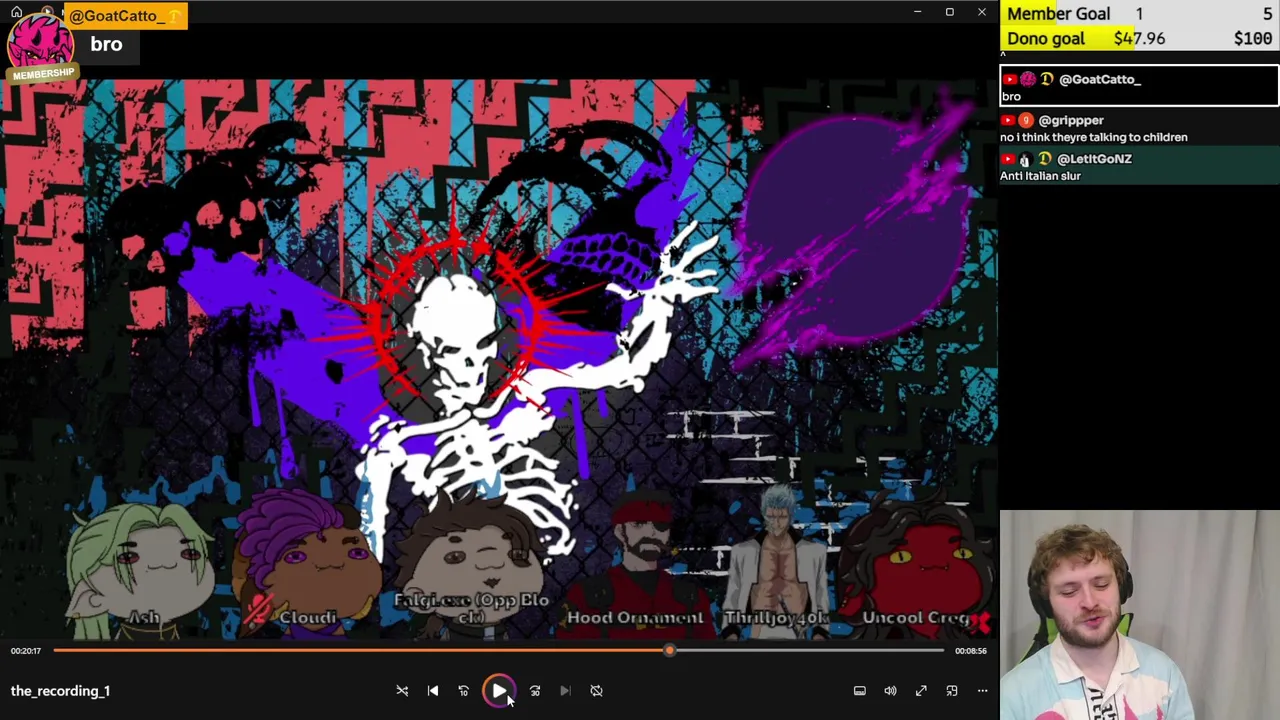Click the streamer webcam feed

tap(1139, 615)
